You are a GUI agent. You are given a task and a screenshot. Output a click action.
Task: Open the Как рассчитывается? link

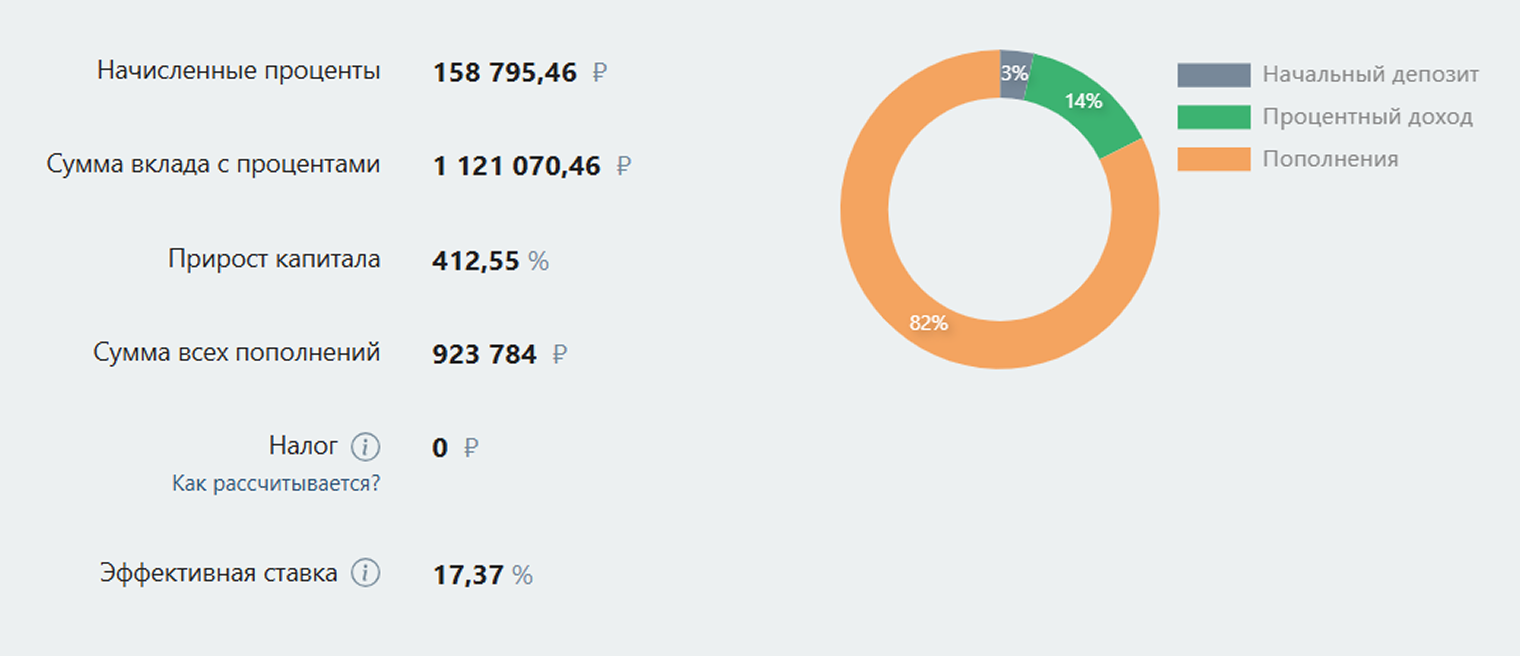[x=276, y=484]
